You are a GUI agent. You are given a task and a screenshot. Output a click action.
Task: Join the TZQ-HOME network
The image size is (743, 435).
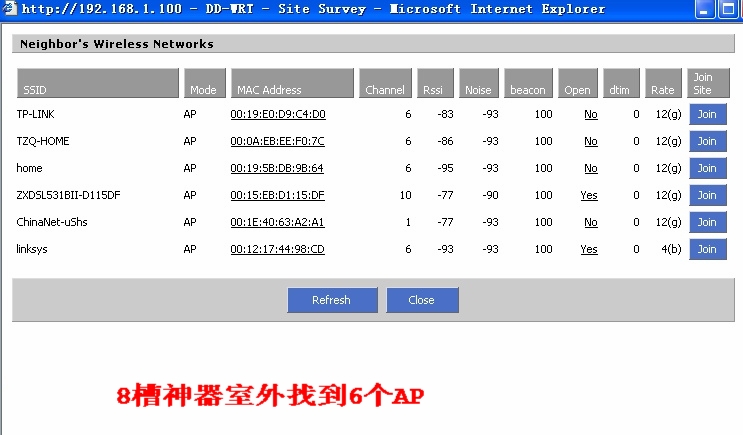(707, 141)
